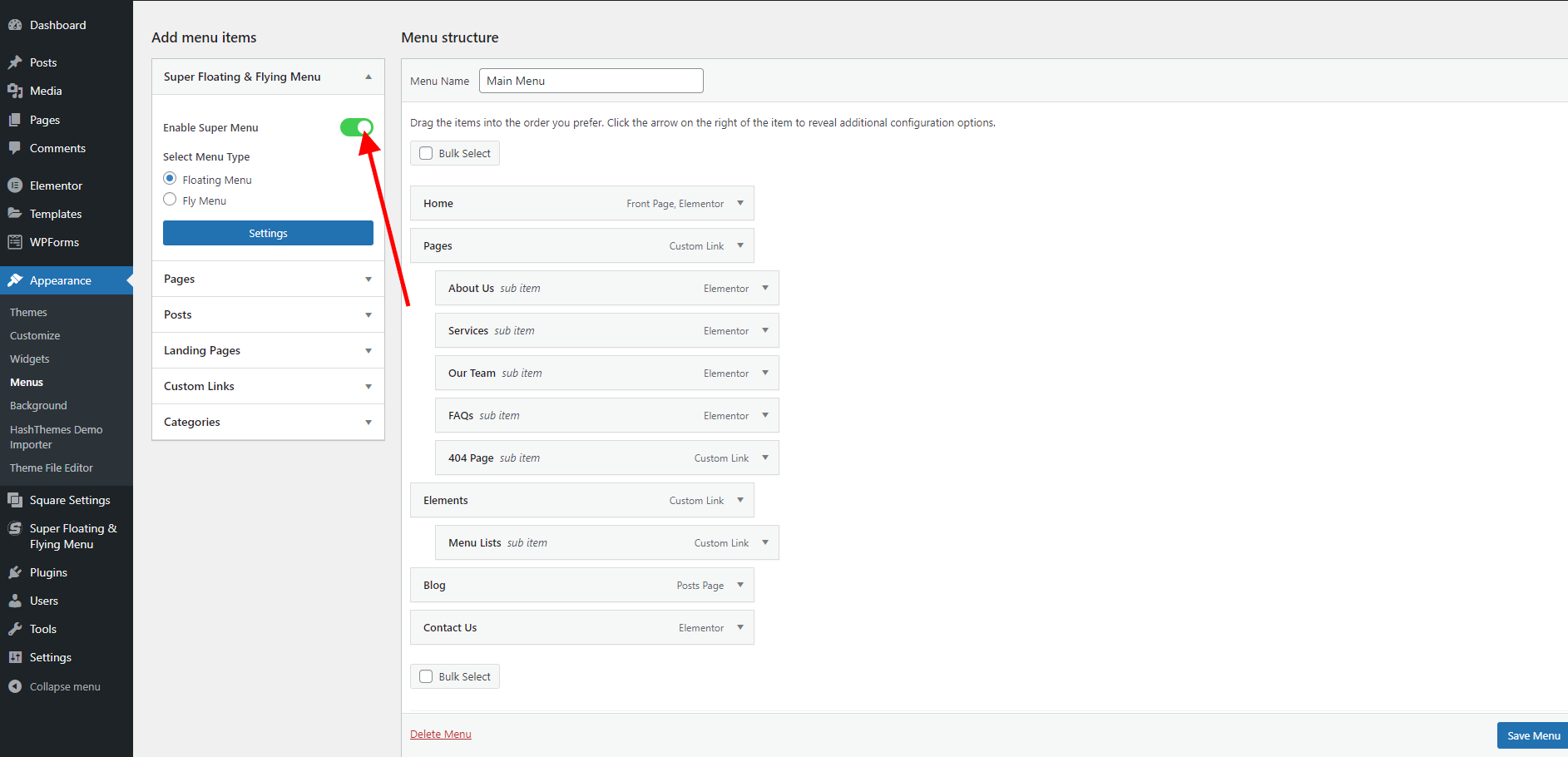Open Menus under Appearance
Image resolution: width=1568 pixels, height=757 pixels.
pyautogui.click(x=27, y=383)
